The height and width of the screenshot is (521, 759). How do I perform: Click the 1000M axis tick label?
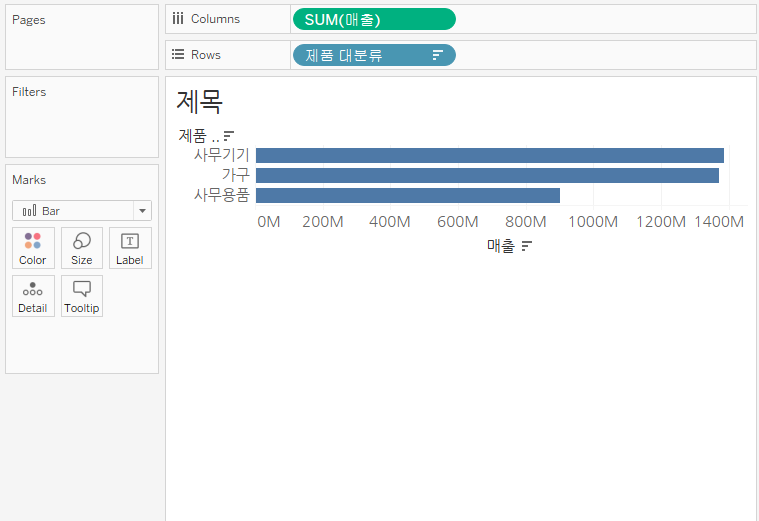pyautogui.click(x=593, y=222)
